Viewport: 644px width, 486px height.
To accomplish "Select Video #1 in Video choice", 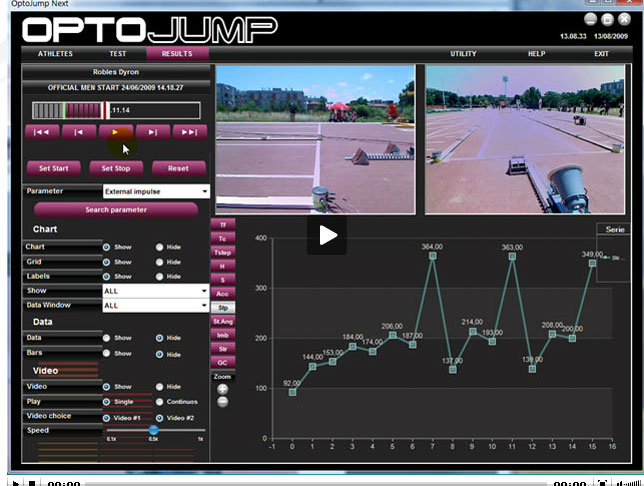I will 106,418.
